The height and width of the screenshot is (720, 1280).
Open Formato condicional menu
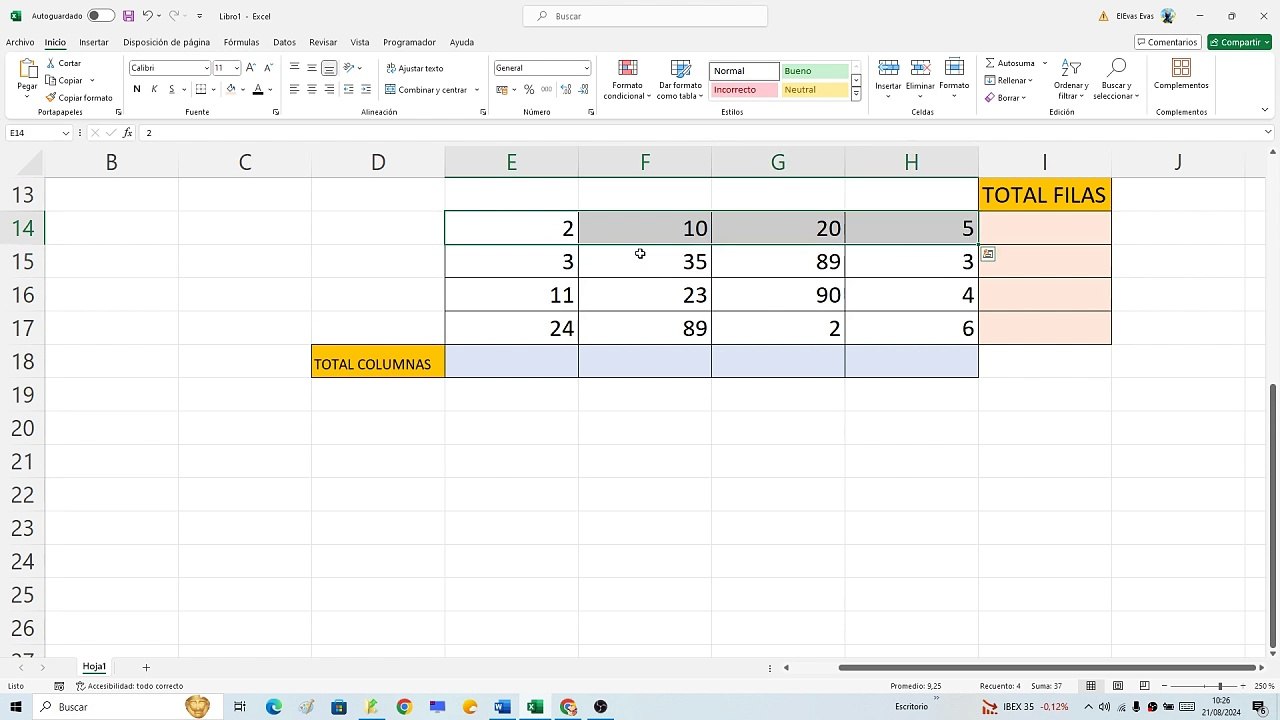point(627,79)
